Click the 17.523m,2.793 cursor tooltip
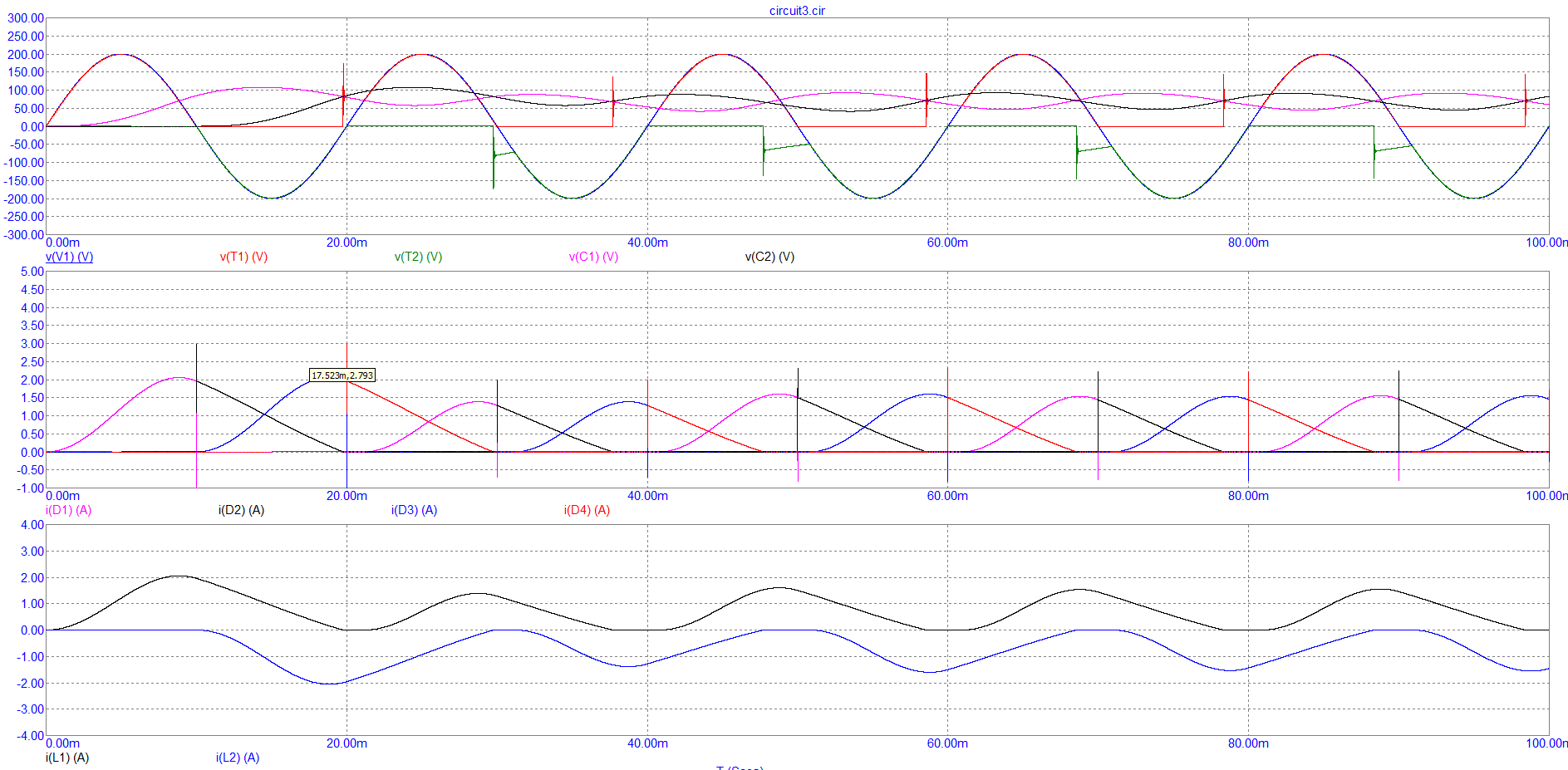Viewport: 1568px width, 770px height. tap(342, 375)
